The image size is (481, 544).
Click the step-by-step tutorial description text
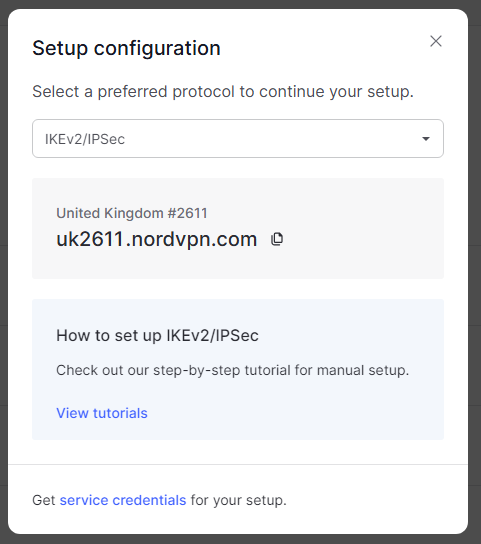click(233, 370)
